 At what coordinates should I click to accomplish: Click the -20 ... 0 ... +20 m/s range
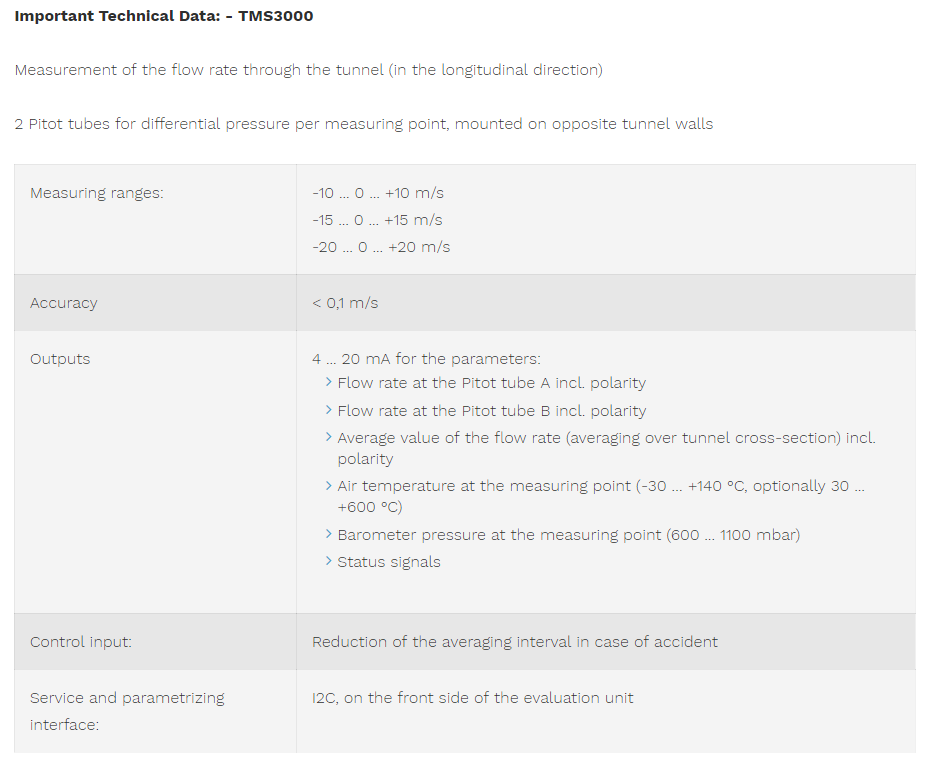[381, 248]
